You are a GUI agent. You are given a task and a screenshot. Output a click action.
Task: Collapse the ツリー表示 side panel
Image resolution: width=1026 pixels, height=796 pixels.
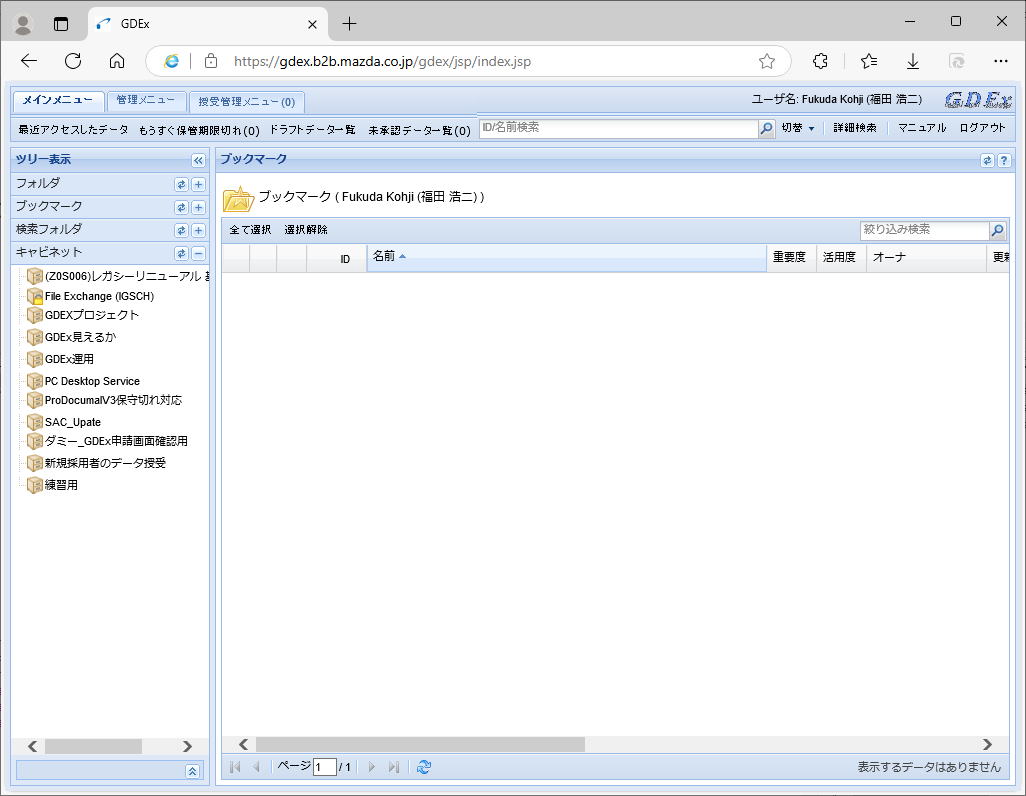198,160
